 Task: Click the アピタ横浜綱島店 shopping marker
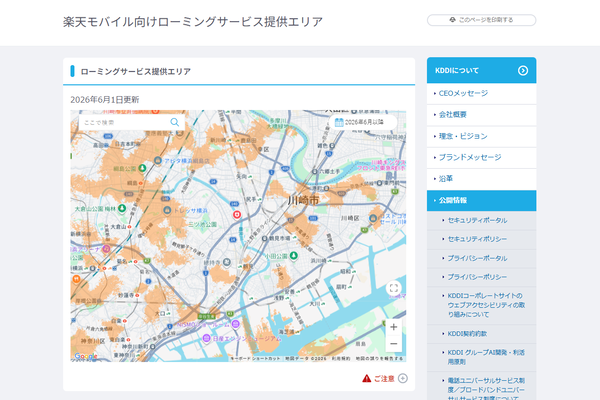pyautogui.click(x=158, y=160)
